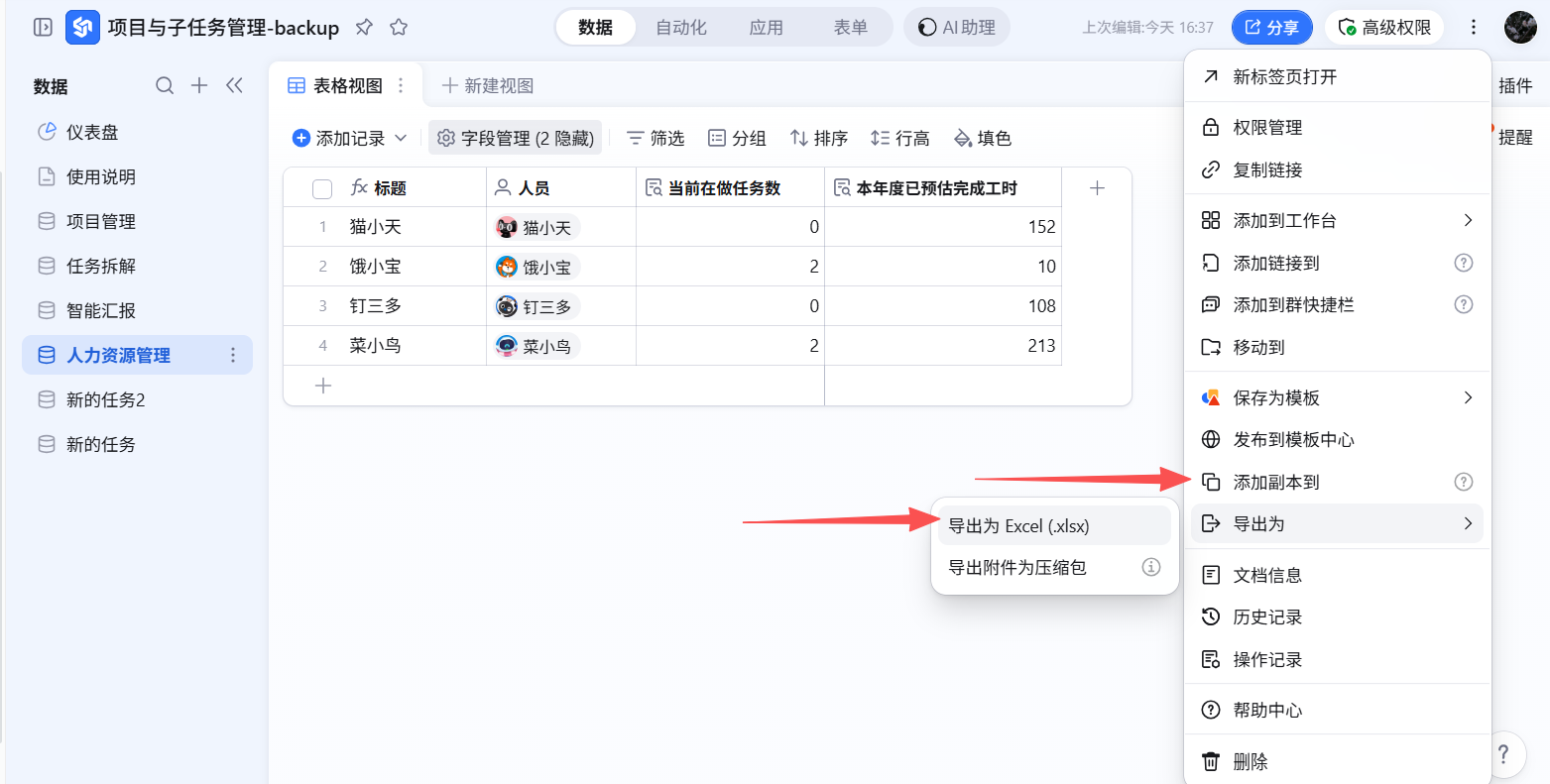Choose 历史记录 from the menu
Screen dimensions: 1550x784
1267,617
